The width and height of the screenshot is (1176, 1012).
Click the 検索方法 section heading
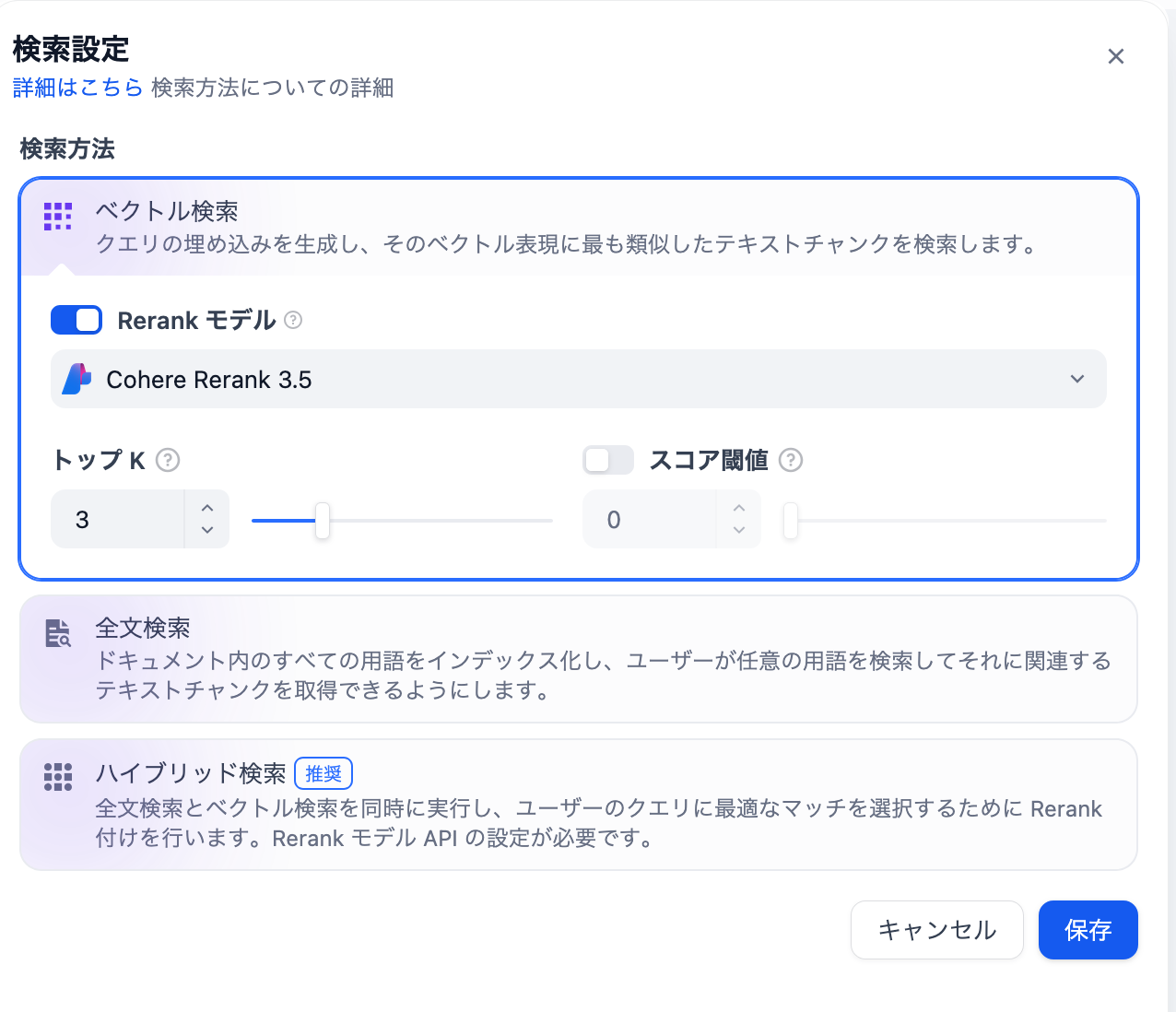(x=67, y=148)
